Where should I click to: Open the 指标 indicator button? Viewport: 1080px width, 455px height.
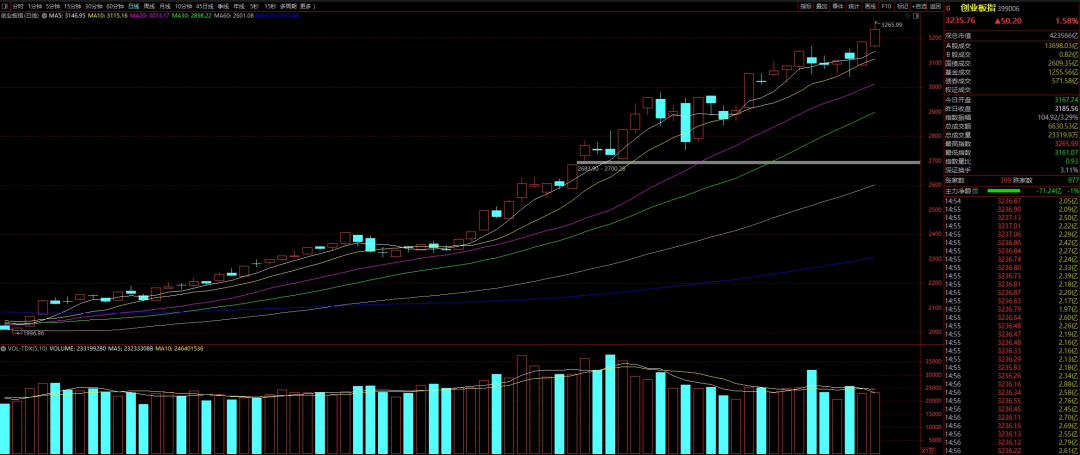(x=806, y=6)
